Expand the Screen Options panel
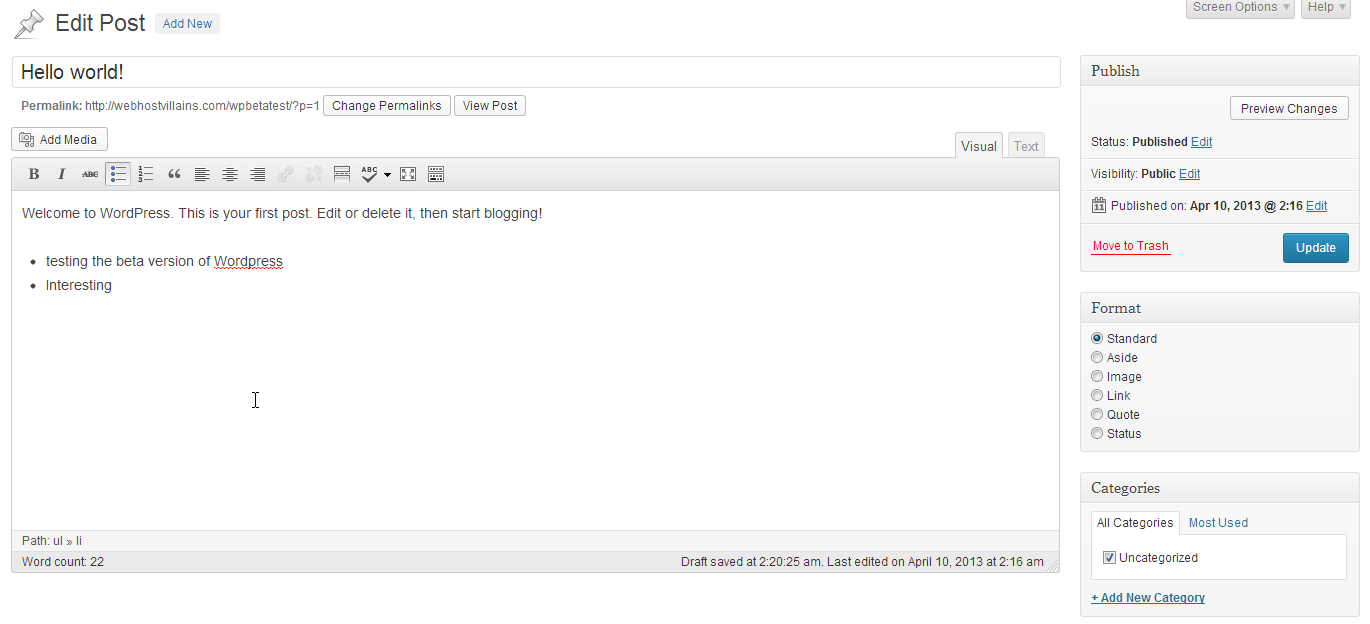 [x=1240, y=7]
